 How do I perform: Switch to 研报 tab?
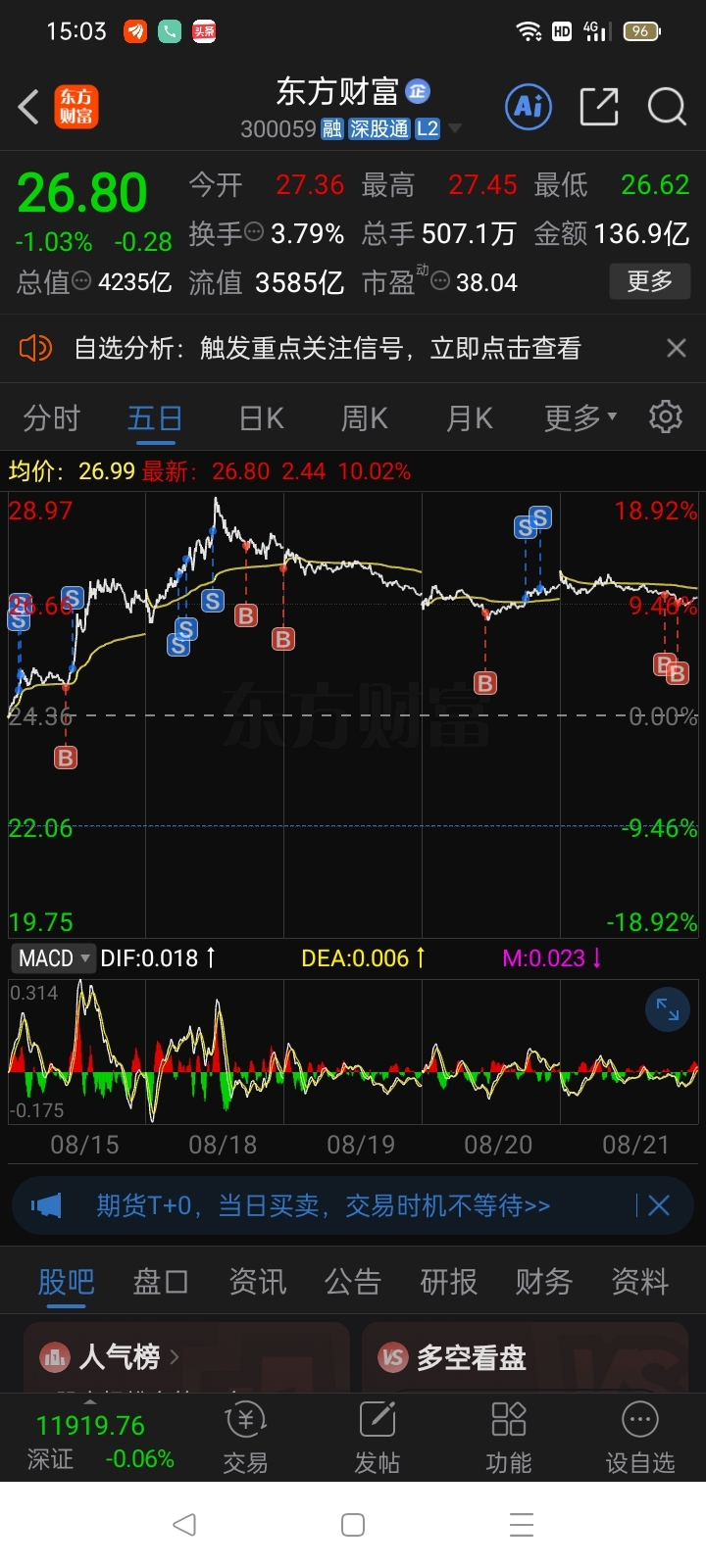[x=448, y=1282]
